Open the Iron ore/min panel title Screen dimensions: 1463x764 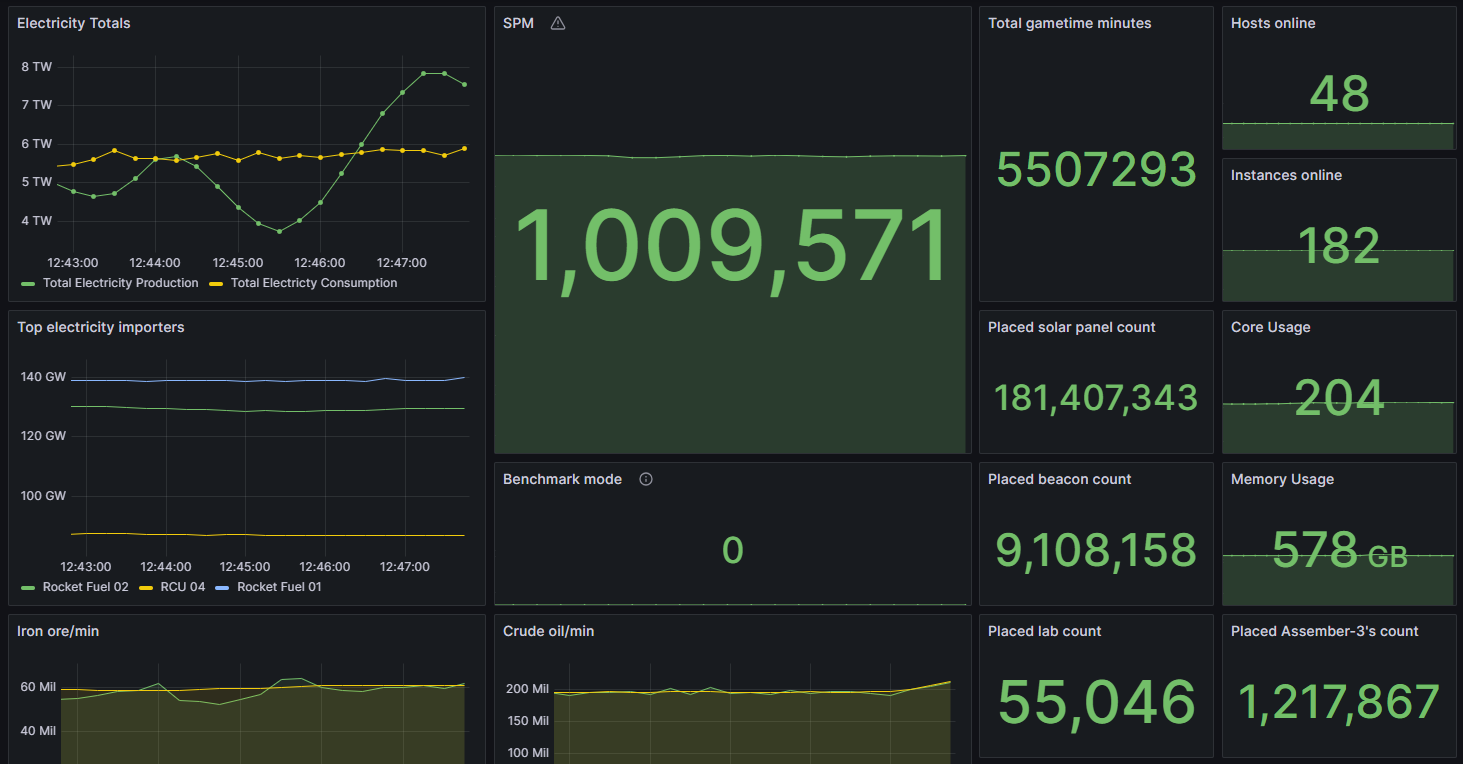[x=58, y=631]
